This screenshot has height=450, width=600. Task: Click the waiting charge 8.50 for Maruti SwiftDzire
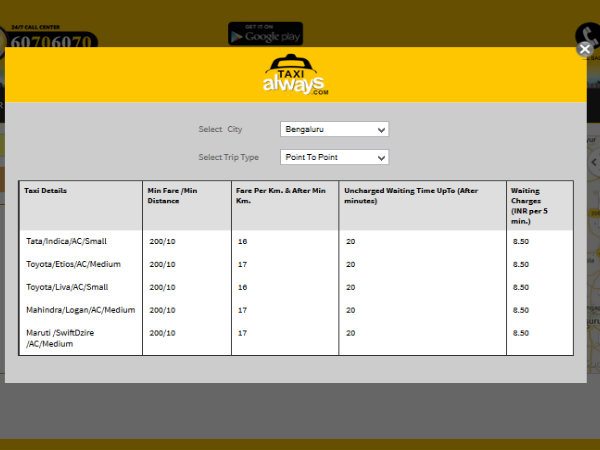(521, 333)
